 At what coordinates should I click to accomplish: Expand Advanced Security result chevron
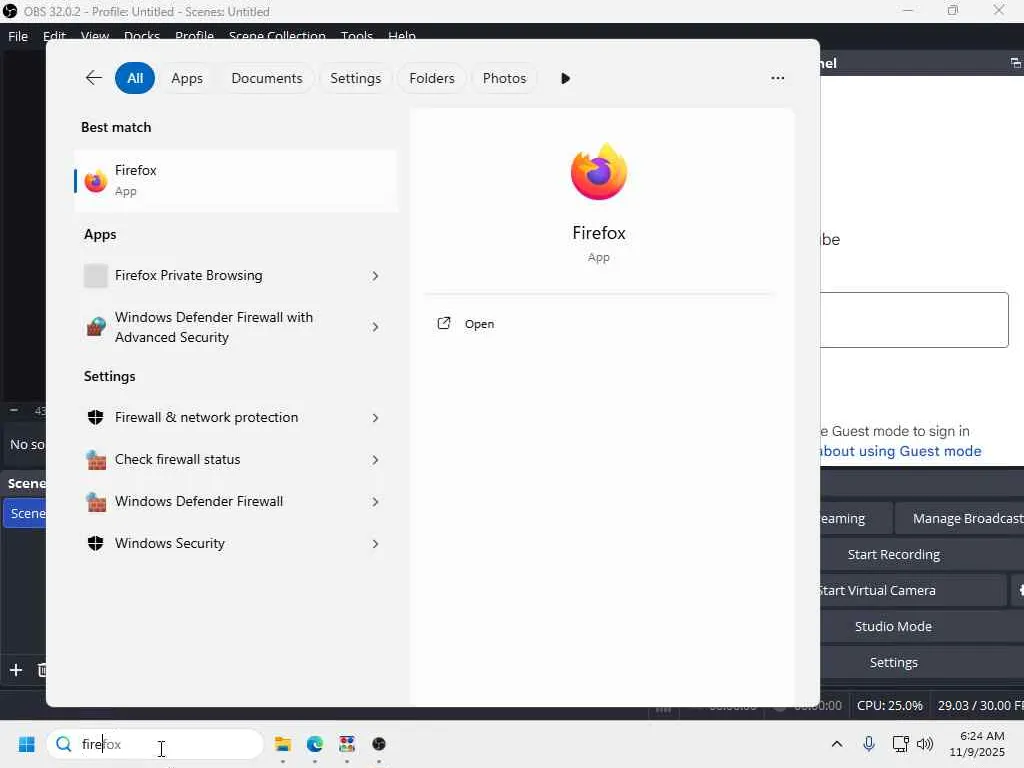pos(375,327)
